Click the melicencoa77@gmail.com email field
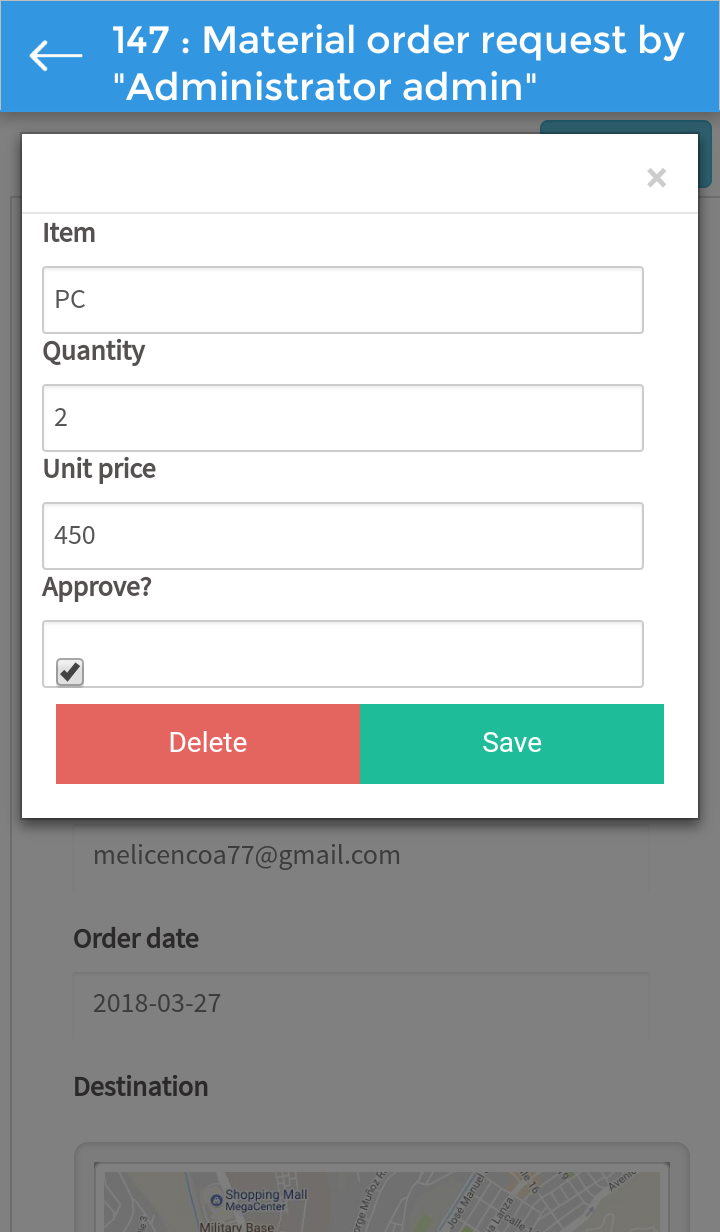 tap(360, 856)
